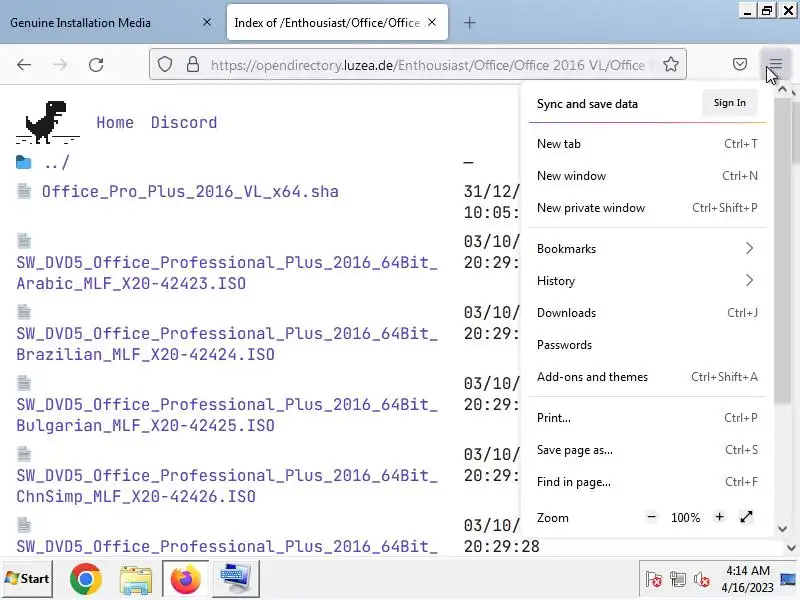Expand the Bookmarks submenu
800x600 pixels.
click(x=647, y=248)
